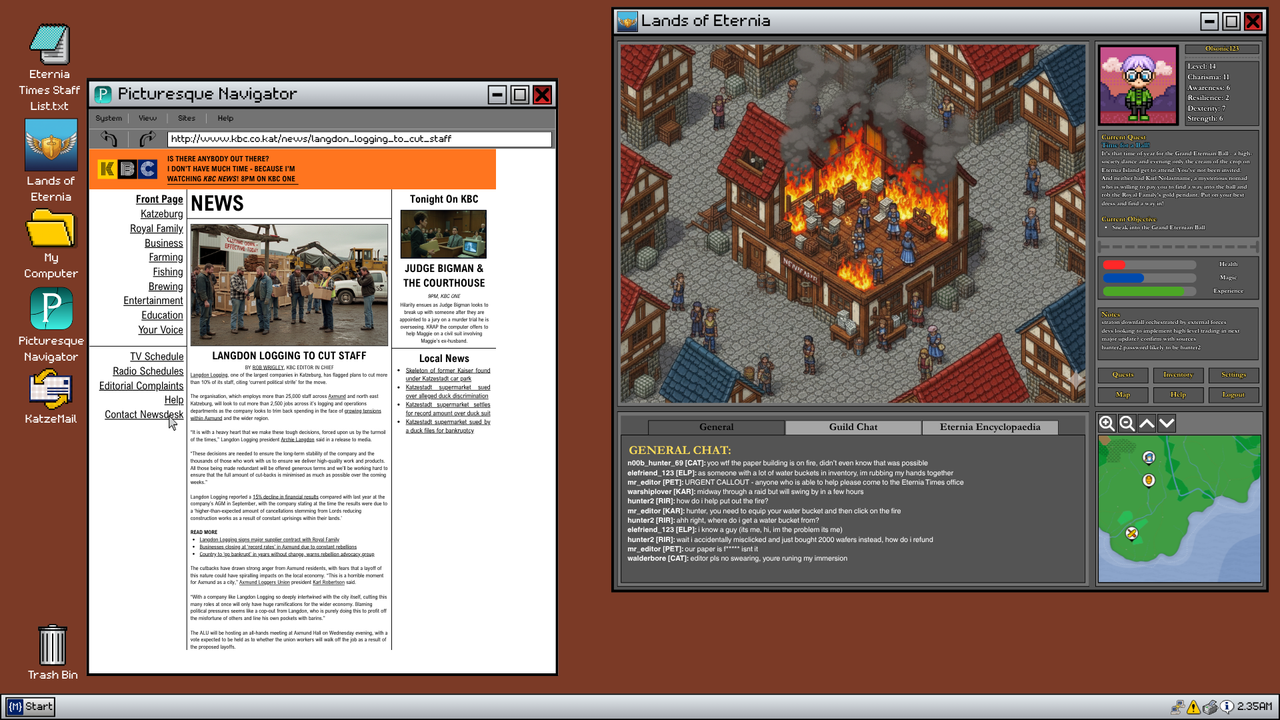Click the Quests button
The image size is (1280, 720).
(1123, 375)
